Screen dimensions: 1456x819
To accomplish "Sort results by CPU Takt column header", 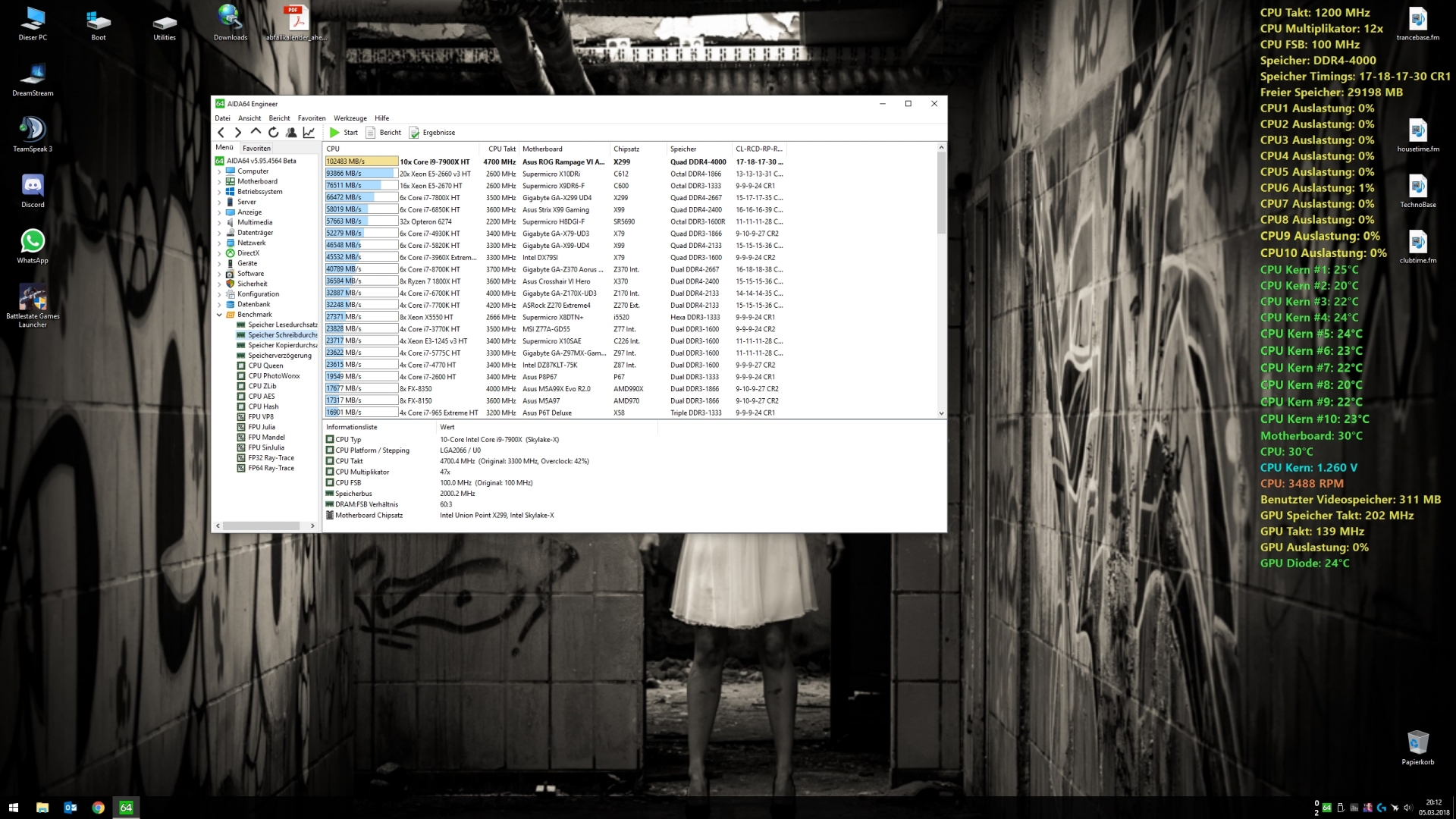I will 498,149.
